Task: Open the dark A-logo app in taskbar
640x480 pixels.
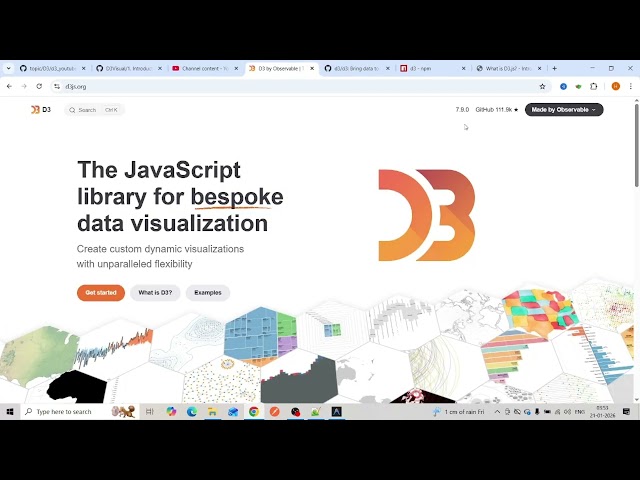Action: tap(337, 412)
